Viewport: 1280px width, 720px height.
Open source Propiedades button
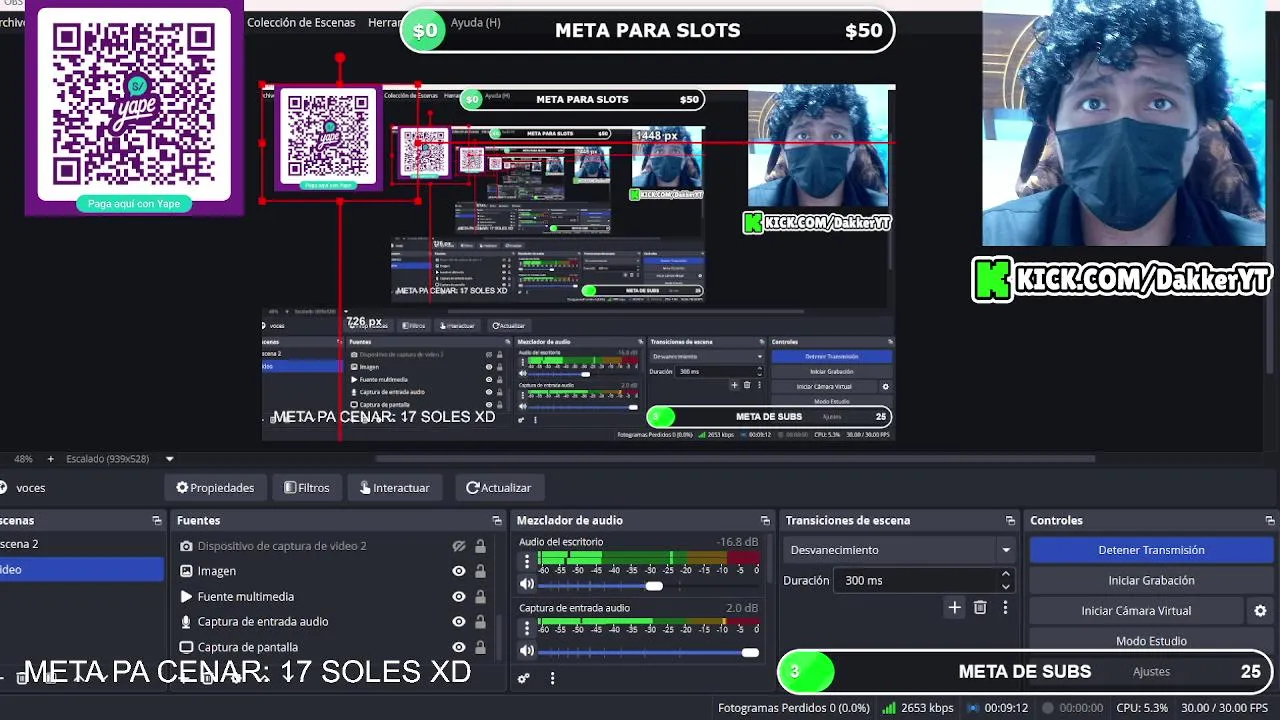tap(215, 488)
